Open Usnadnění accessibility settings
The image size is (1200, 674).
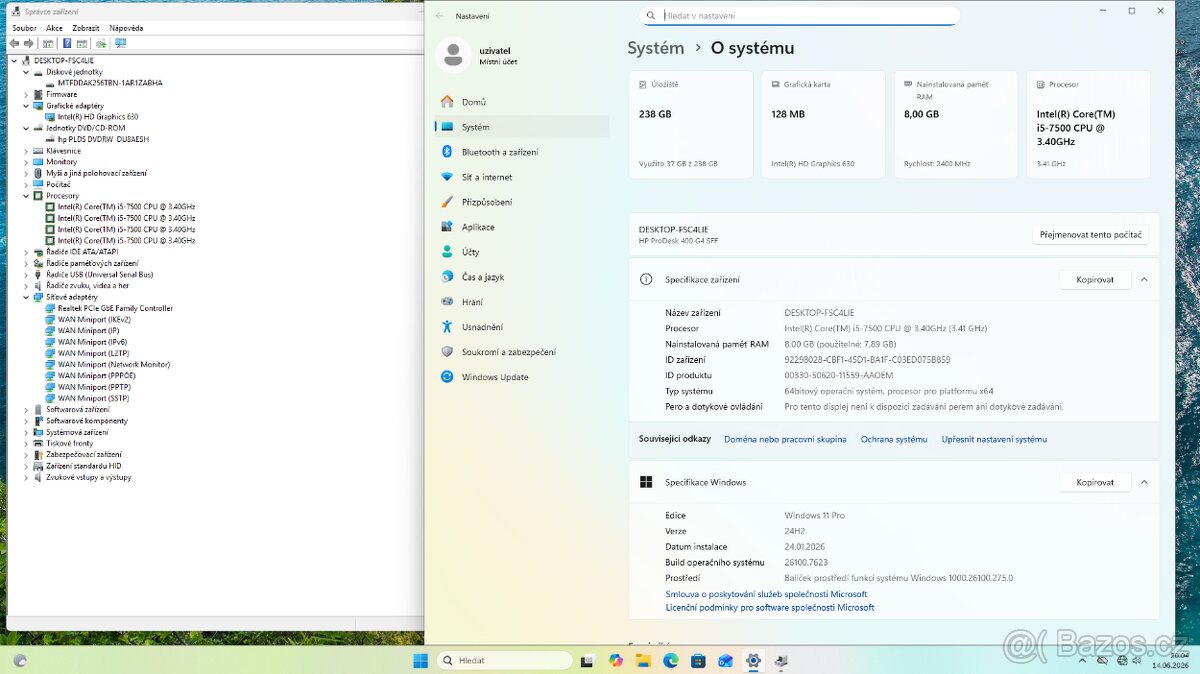click(522, 327)
